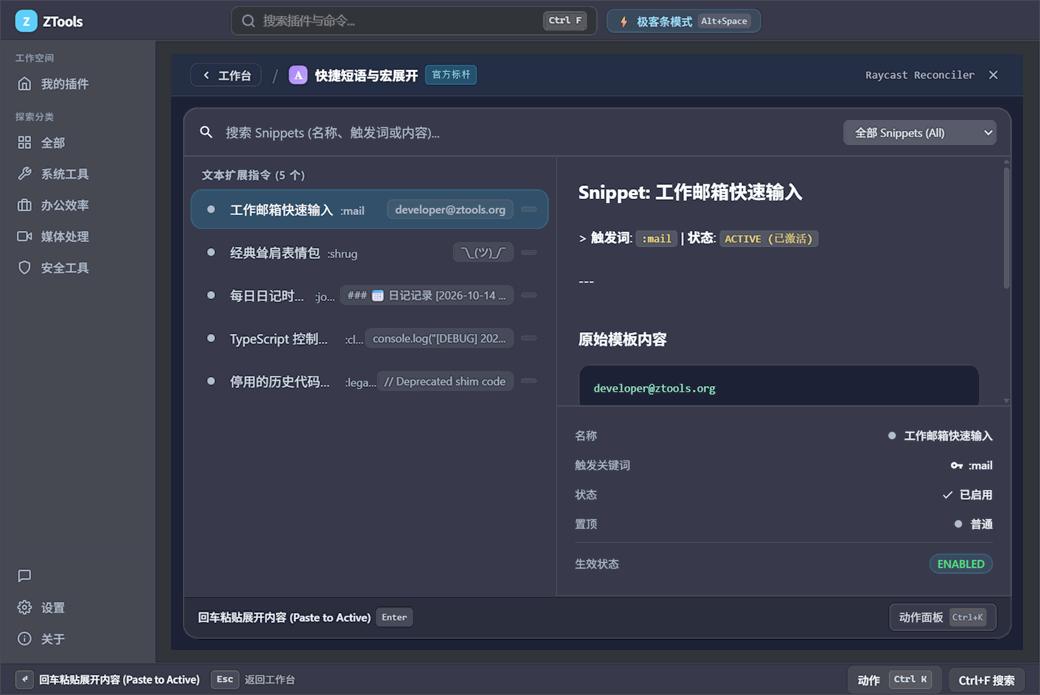
Task: Close the Raycast Reconciler panel
Action: coord(993,75)
